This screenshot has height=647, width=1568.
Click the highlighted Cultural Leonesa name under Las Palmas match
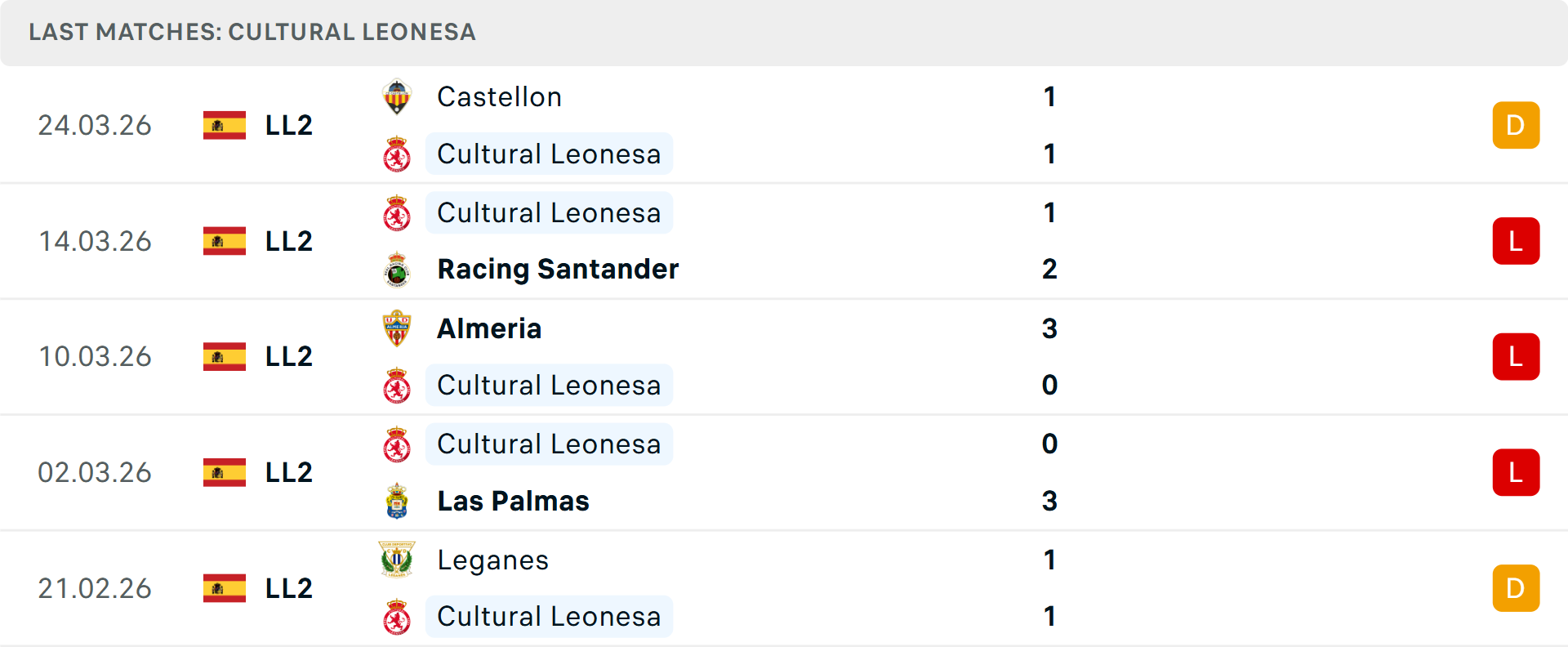pyautogui.click(x=549, y=444)
